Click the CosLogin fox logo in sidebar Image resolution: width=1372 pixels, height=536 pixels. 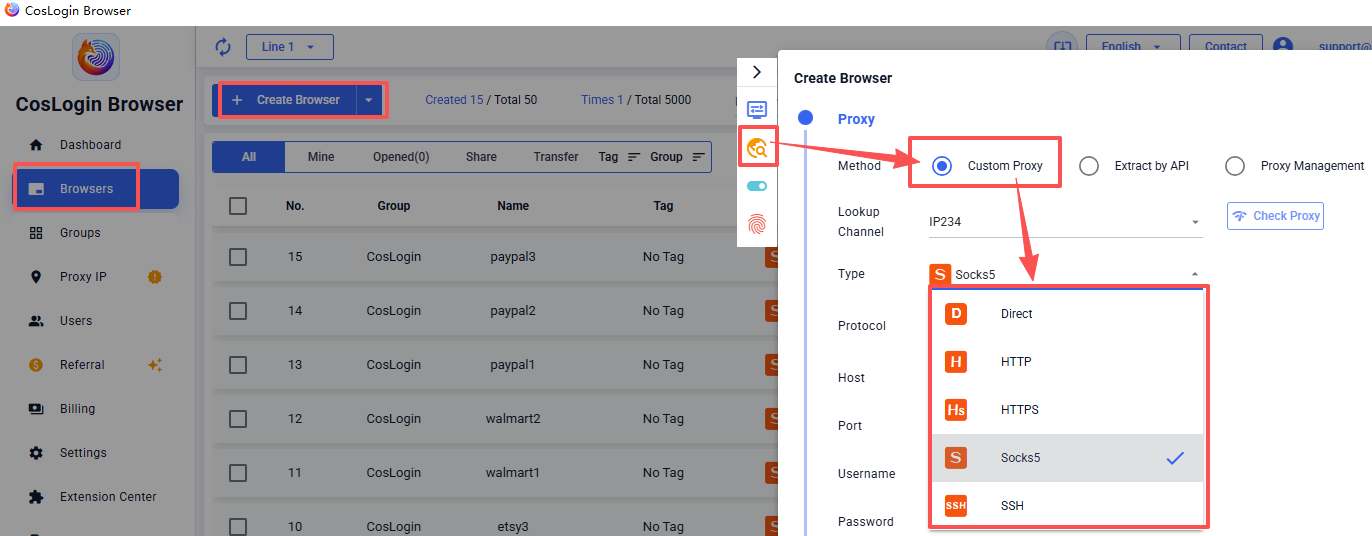[96, 57]
